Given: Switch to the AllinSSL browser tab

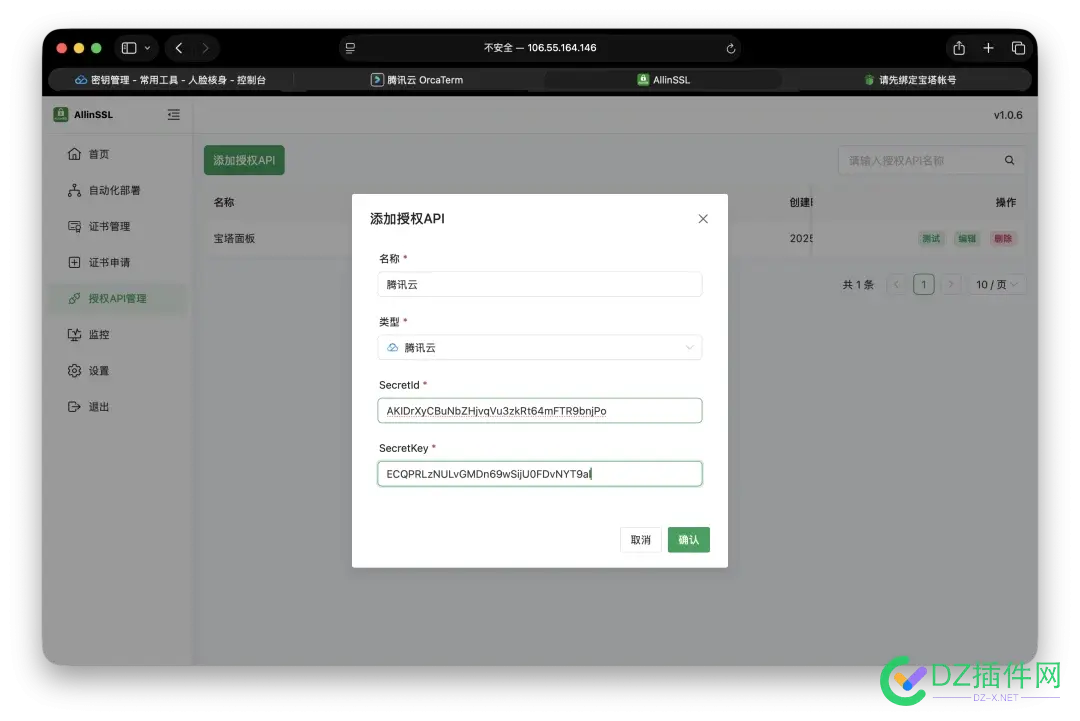Looking at the screenshot, I should pos(663,80).
